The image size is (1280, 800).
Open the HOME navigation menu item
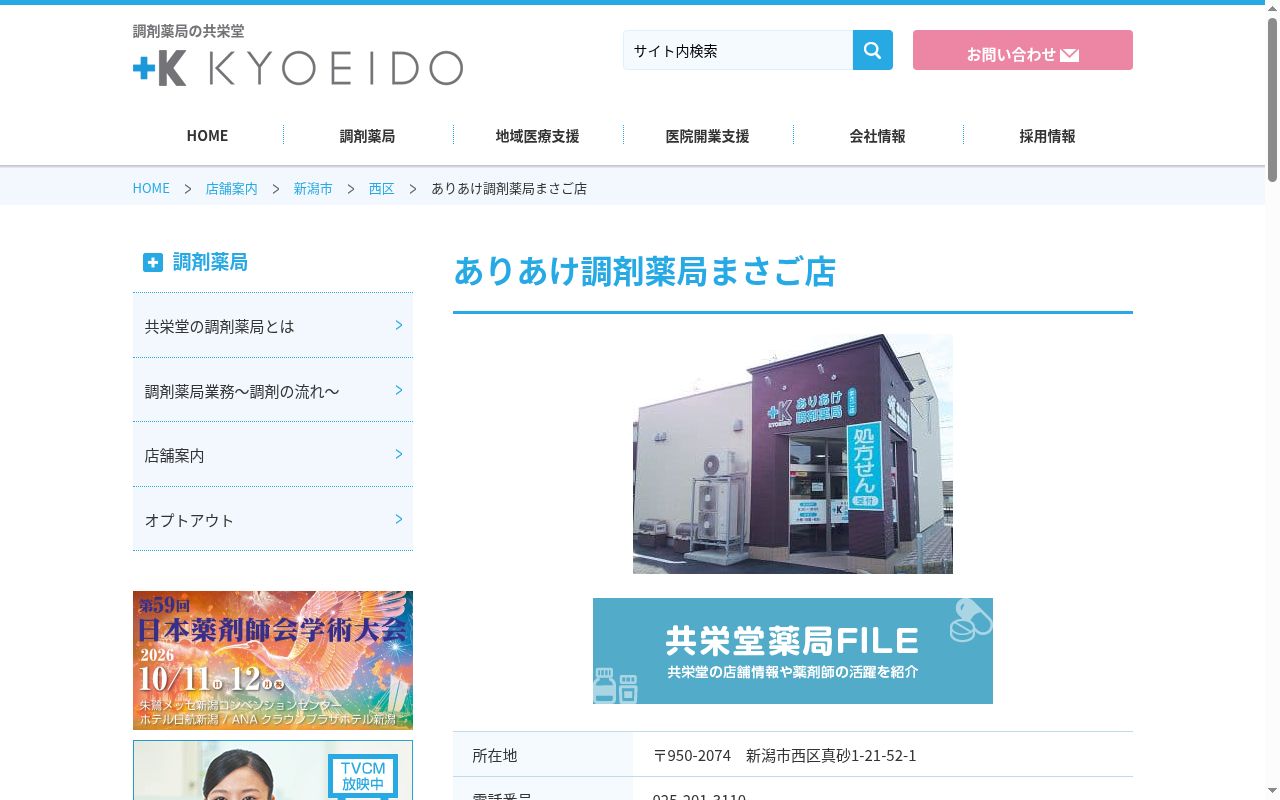[207, 136]
